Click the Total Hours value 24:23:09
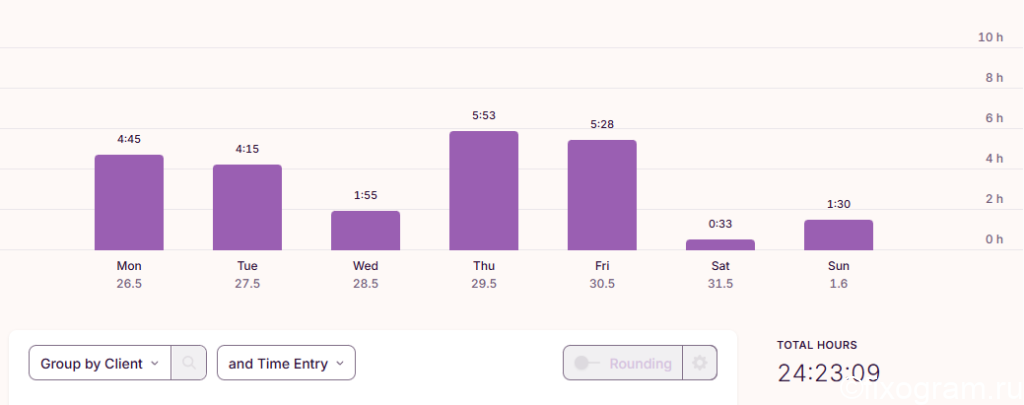The height and width of the screenshot is (405, 1024). (829, 373)
